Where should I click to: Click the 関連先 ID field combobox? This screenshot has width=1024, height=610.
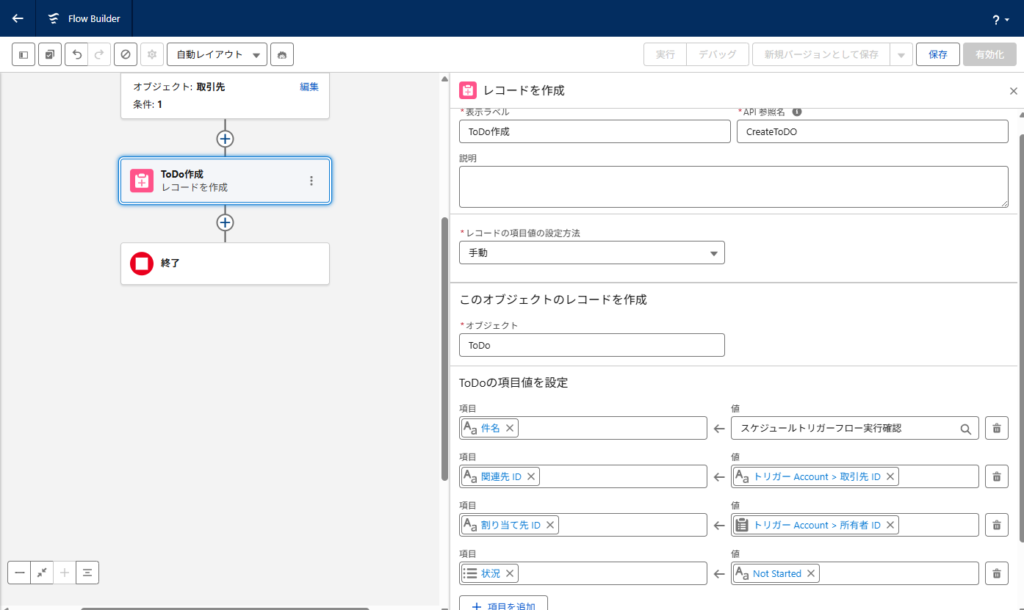pos(583,477)
